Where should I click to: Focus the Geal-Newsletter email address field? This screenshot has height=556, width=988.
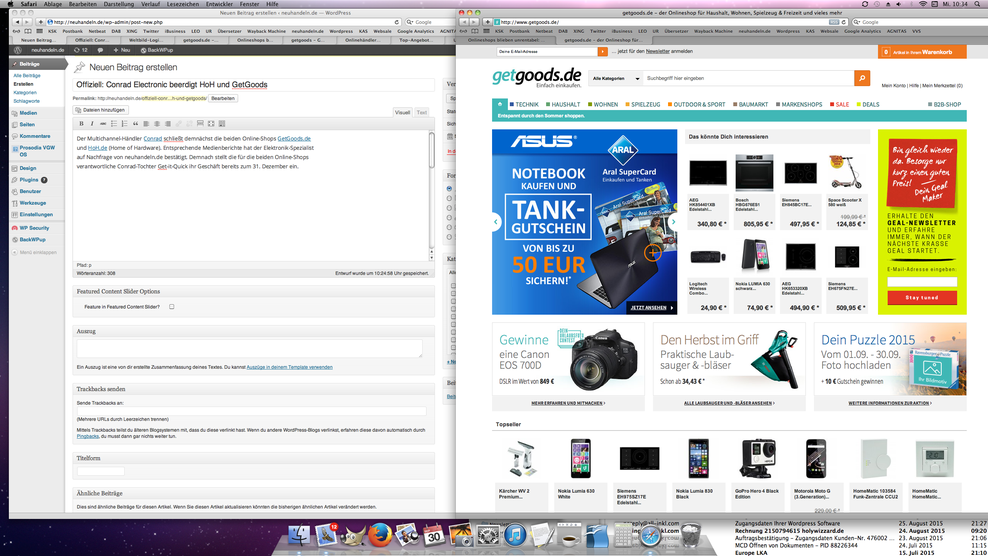922,282
